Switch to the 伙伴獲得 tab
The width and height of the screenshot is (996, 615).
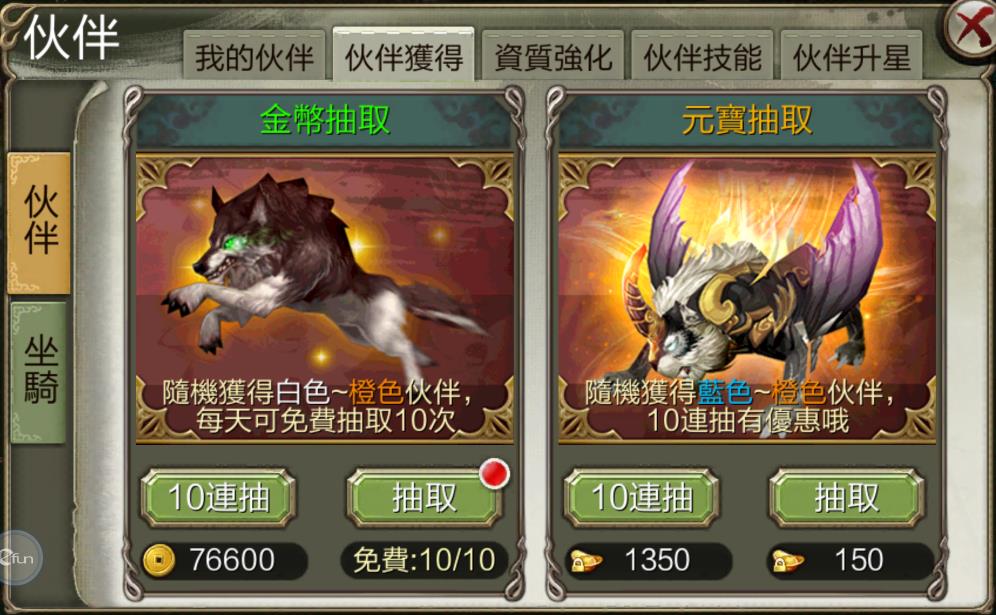pos(403,55)
